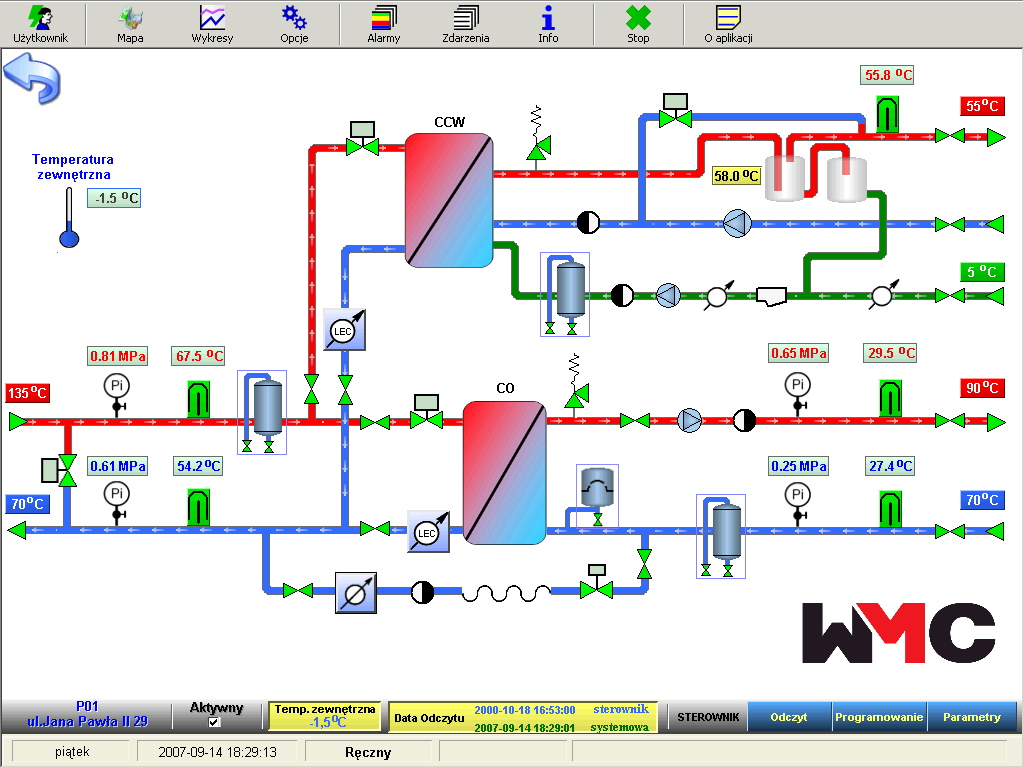Click the yellow 58.0 °C tank reading
The width and height of the screenshot is (1023, 767).
click(737, 176)
